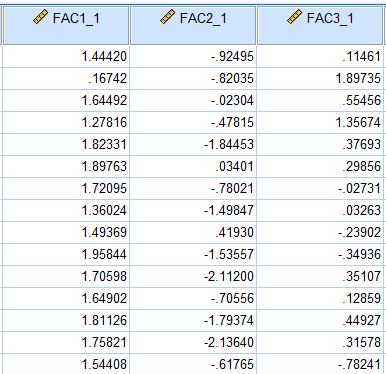Click the ruler icon next to FAC1_1
The image size is (386, 374).
point(40,17)
